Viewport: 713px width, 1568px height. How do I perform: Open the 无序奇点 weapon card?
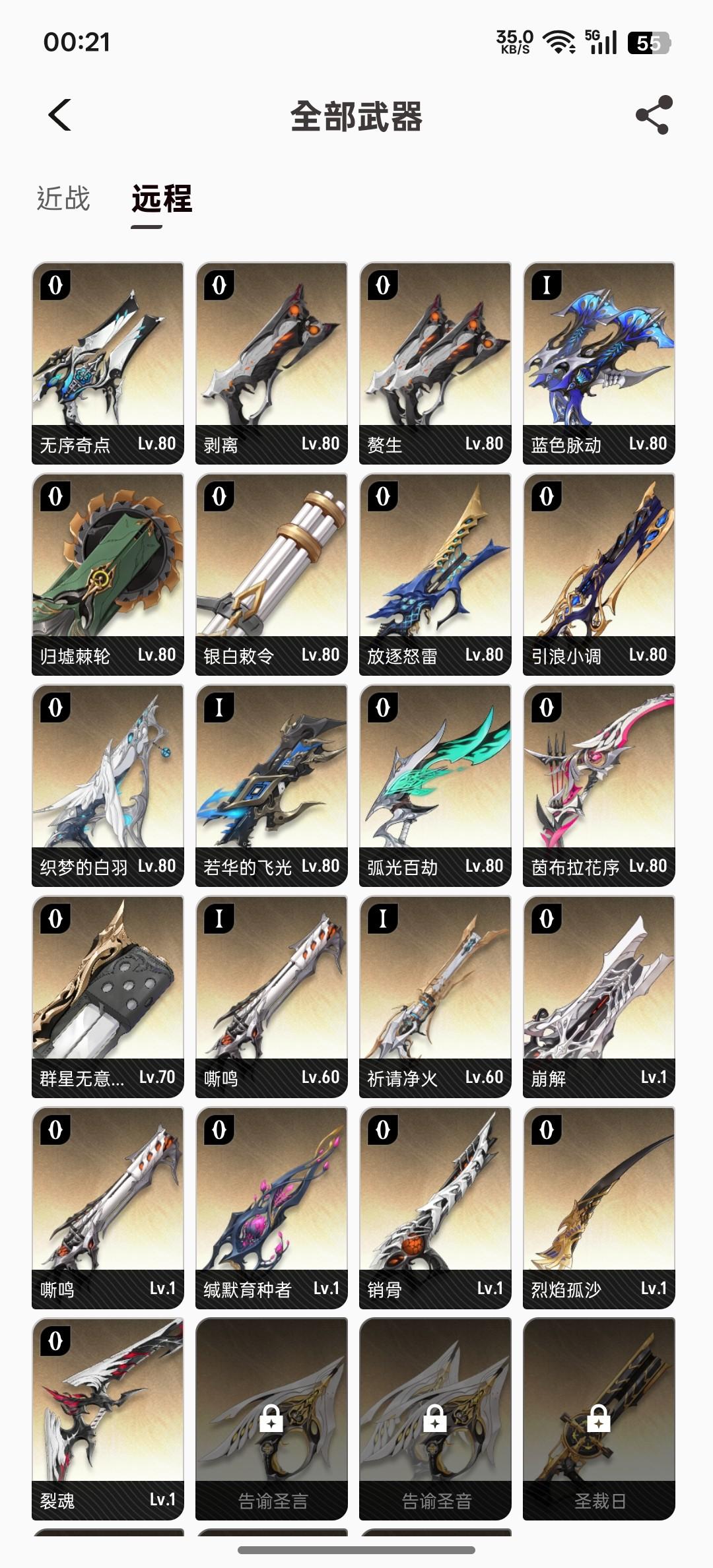point(108,363)
